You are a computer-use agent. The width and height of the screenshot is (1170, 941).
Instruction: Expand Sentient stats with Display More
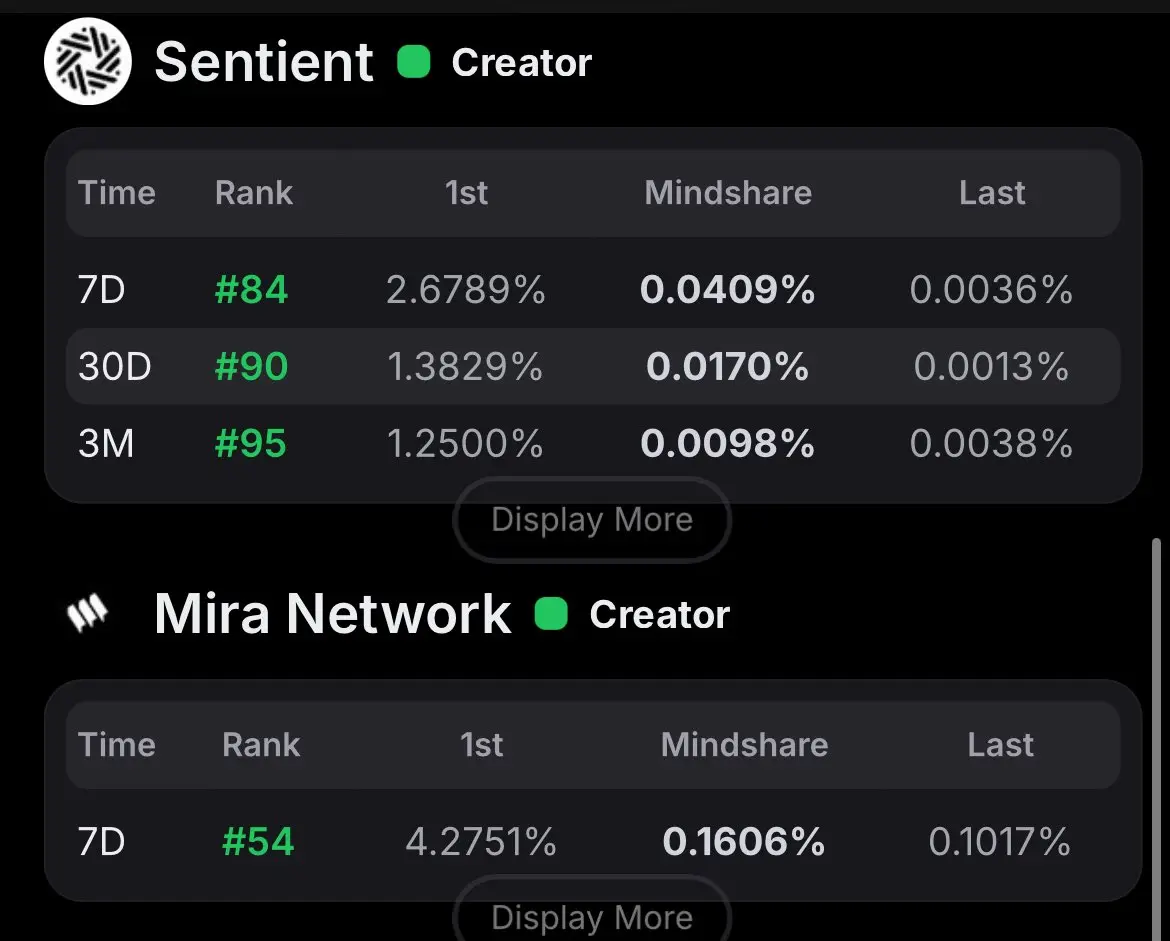(x=592, y=519)
